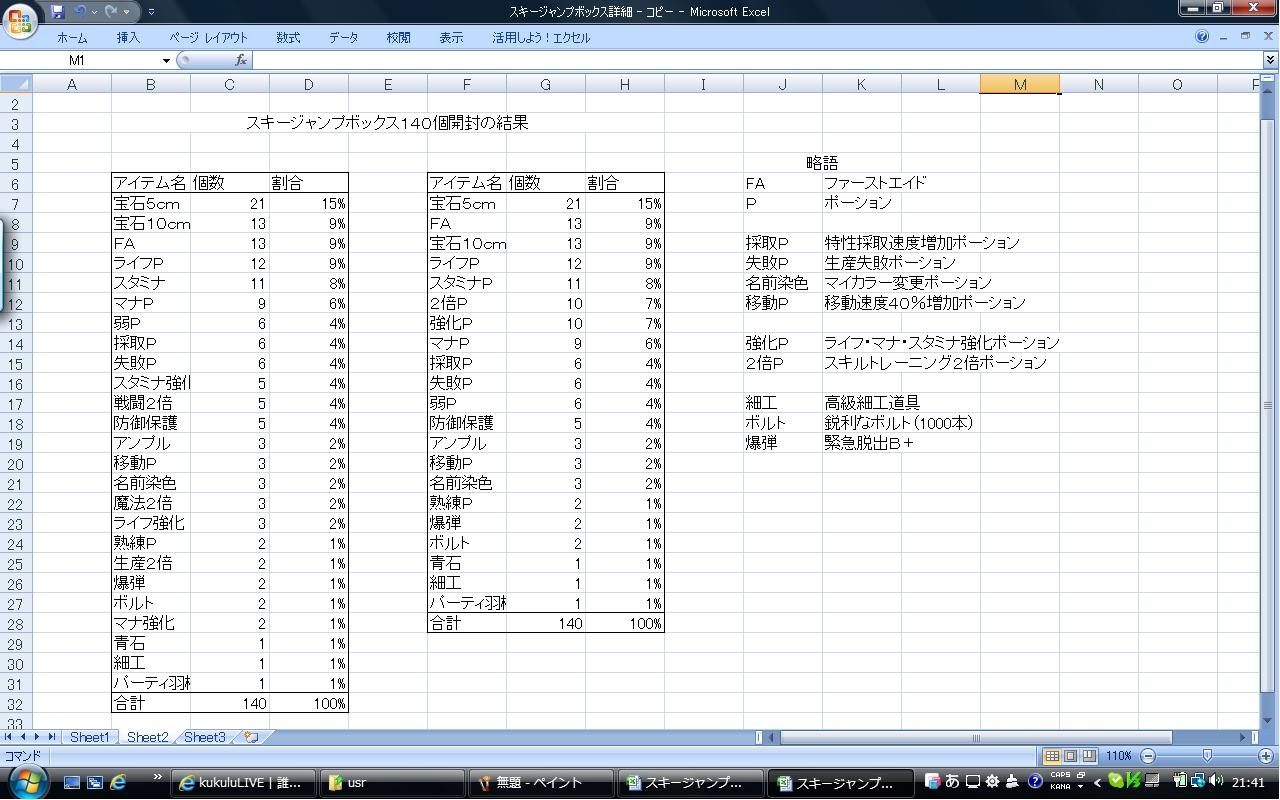Open Customize Quick Access Toolbar dropdown
The height and width of the screenshot is (800, 1280).
point(151,12)
